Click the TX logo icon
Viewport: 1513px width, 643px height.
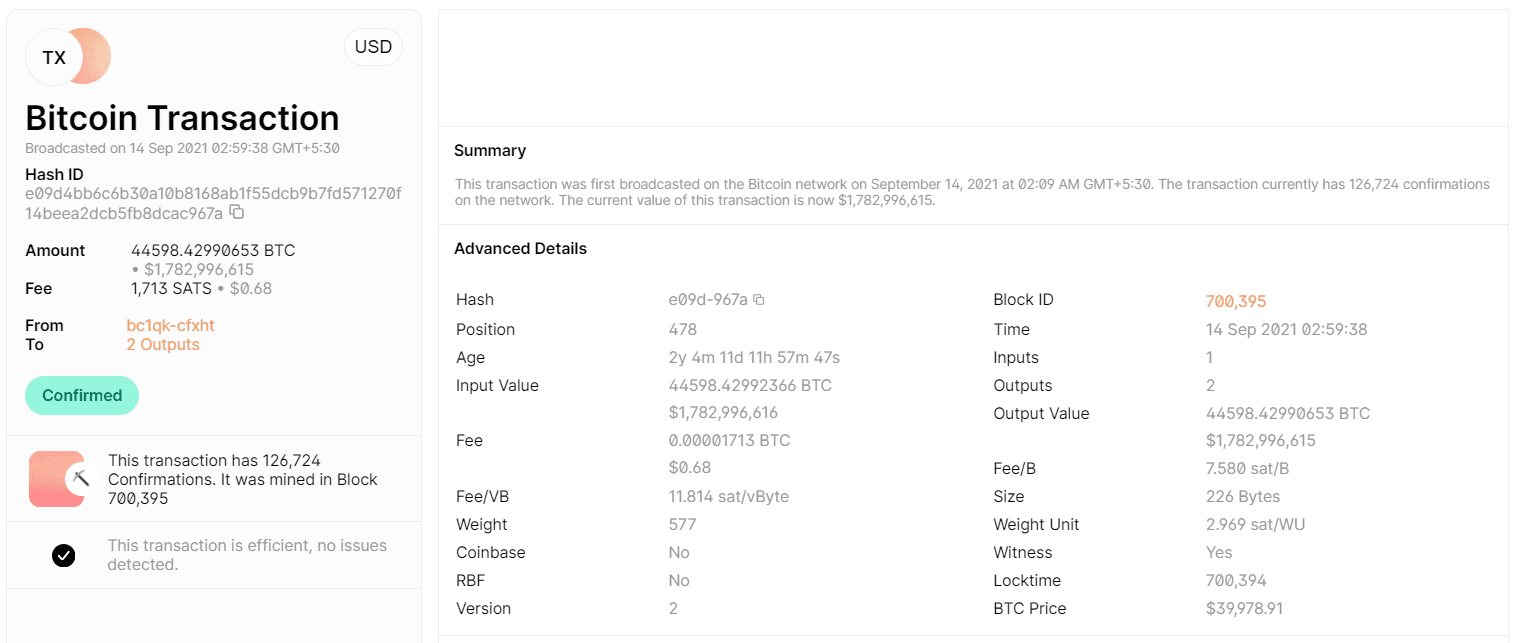tap(54, 57)
